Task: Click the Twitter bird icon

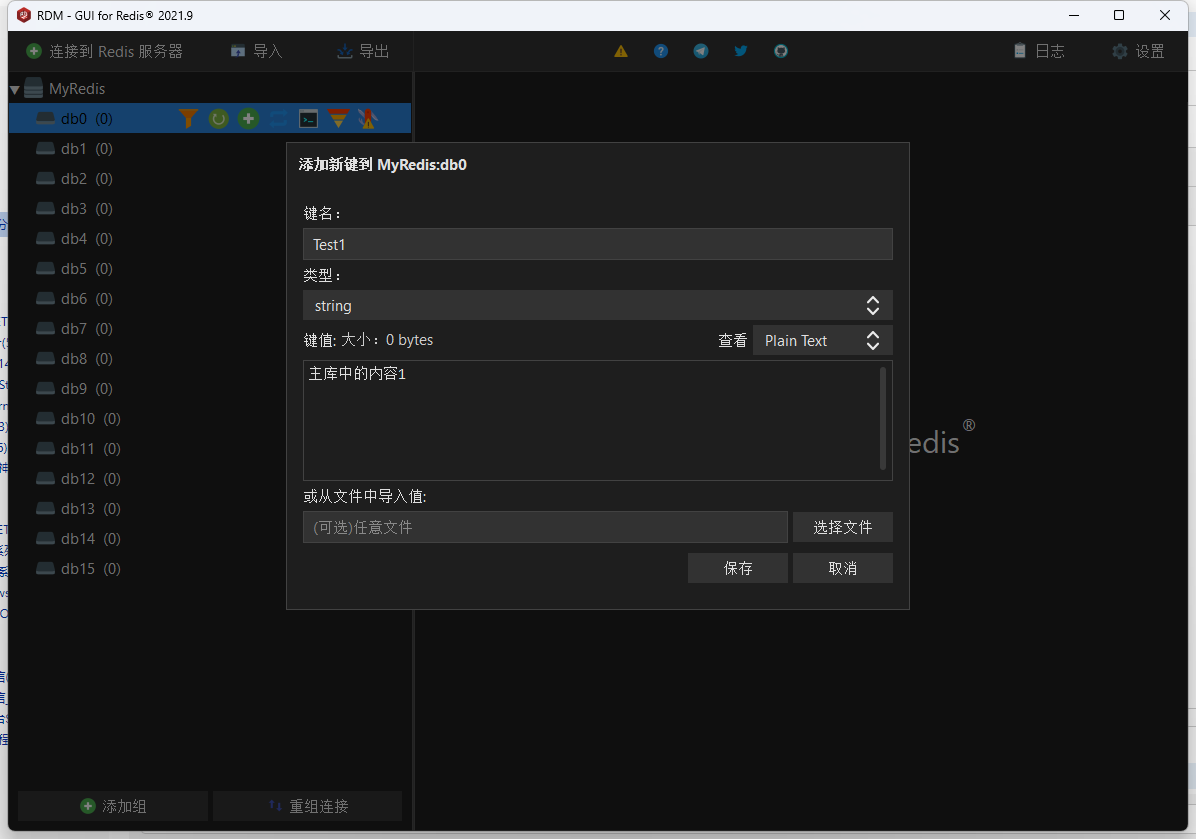Action: pos(741,51)
